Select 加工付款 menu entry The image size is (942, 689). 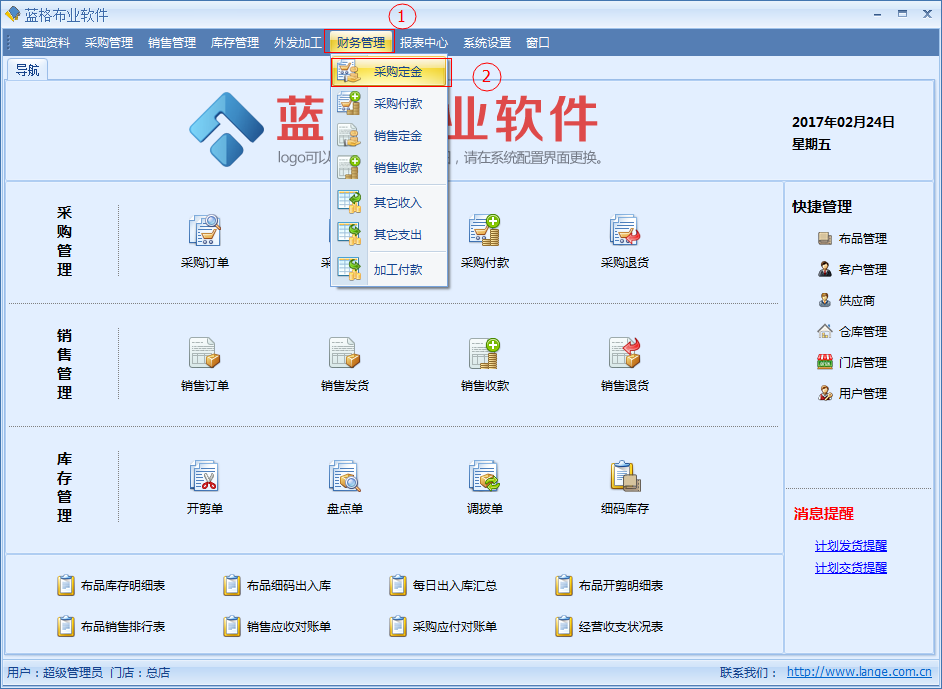pyautogui.click(x=397, y=270)
